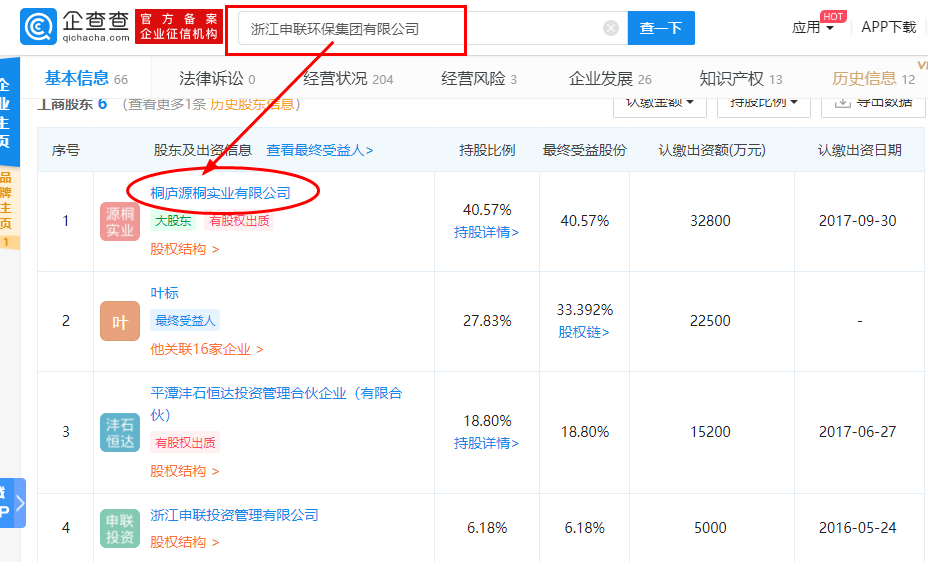Click the 查一下 search button
The height and width of the screenshot is (562, 928).
pos(661,28)
